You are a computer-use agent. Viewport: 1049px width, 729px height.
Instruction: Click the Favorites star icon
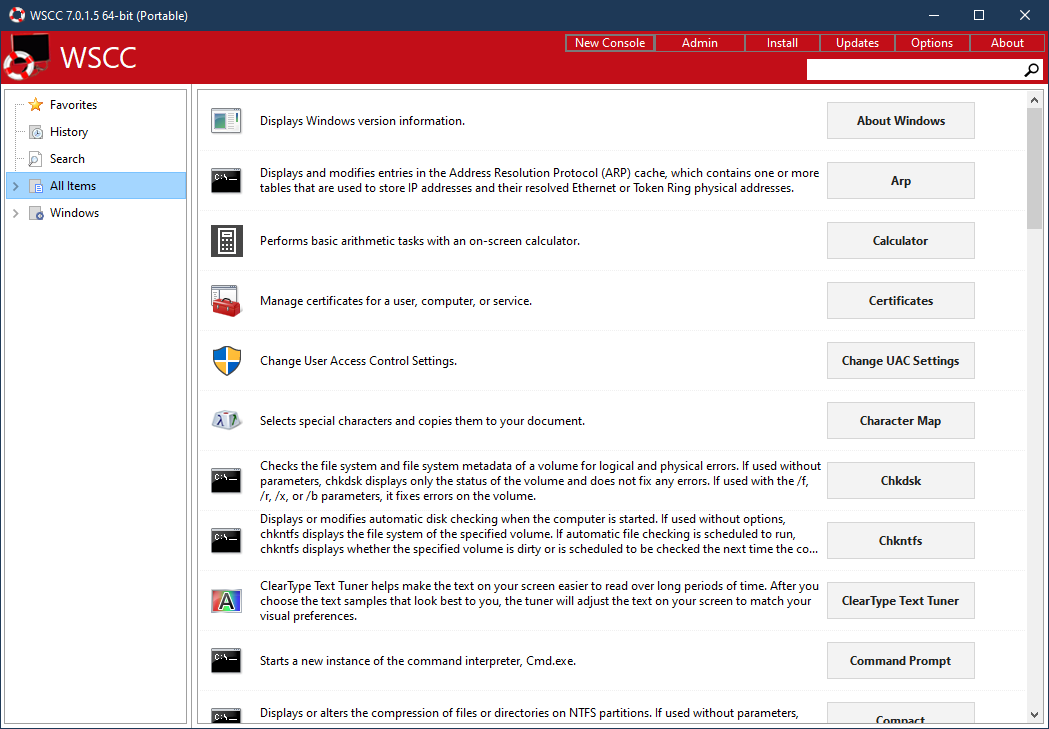click(35, 104)
